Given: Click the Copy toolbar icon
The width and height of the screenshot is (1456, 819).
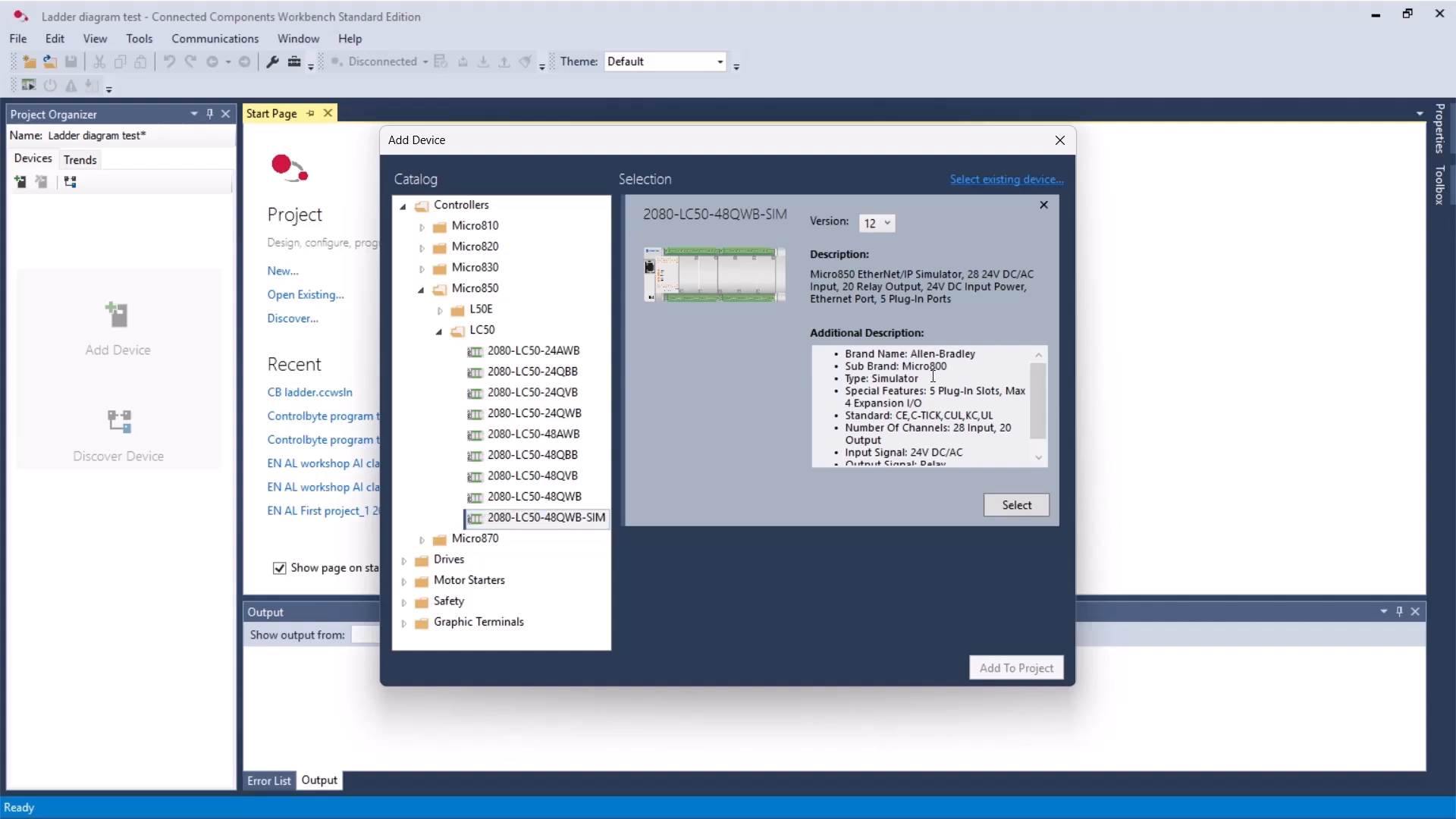Looking at the screenshot, I should point(120,61).
